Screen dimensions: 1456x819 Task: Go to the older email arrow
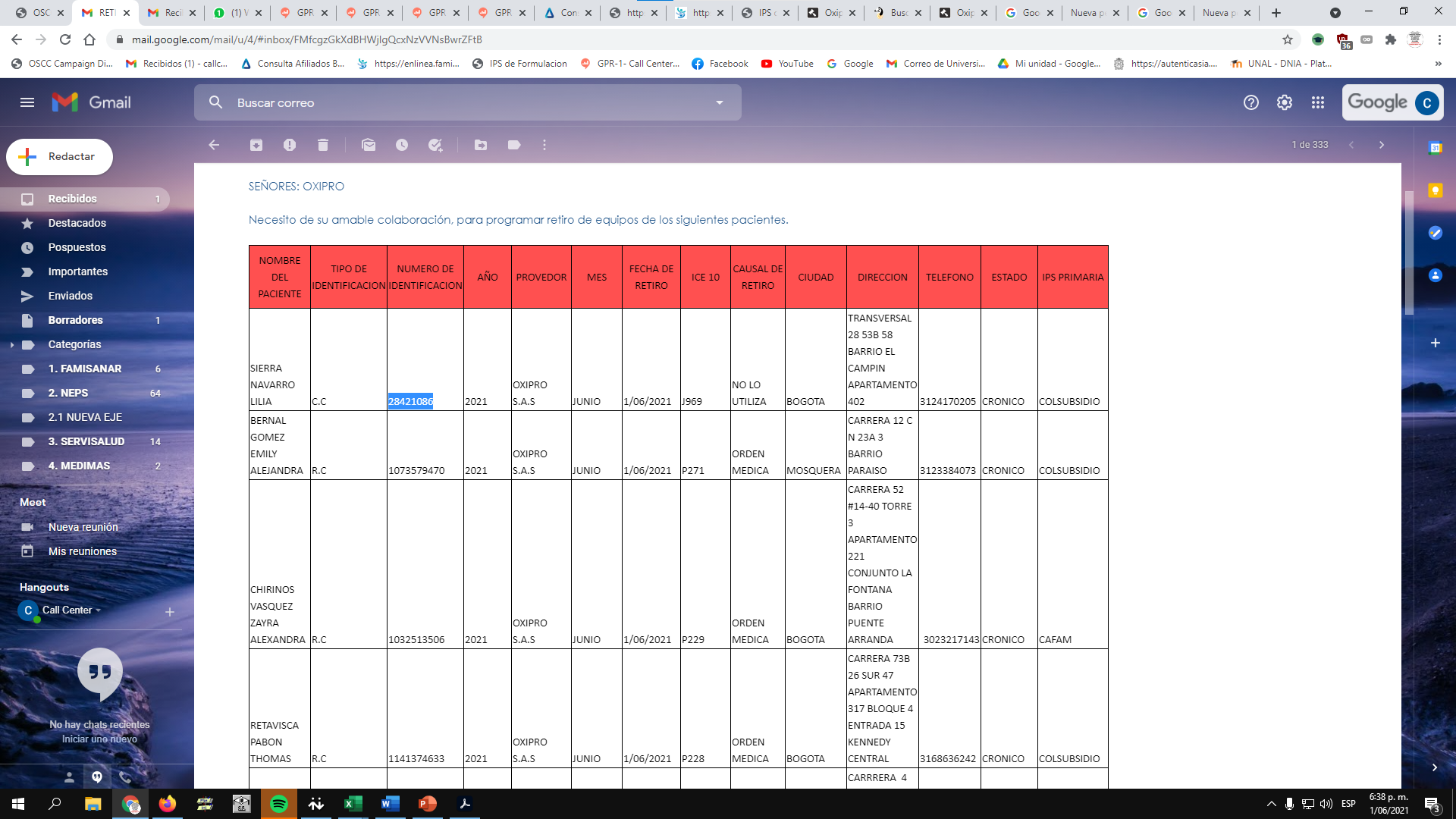(x=1382, y=145)
